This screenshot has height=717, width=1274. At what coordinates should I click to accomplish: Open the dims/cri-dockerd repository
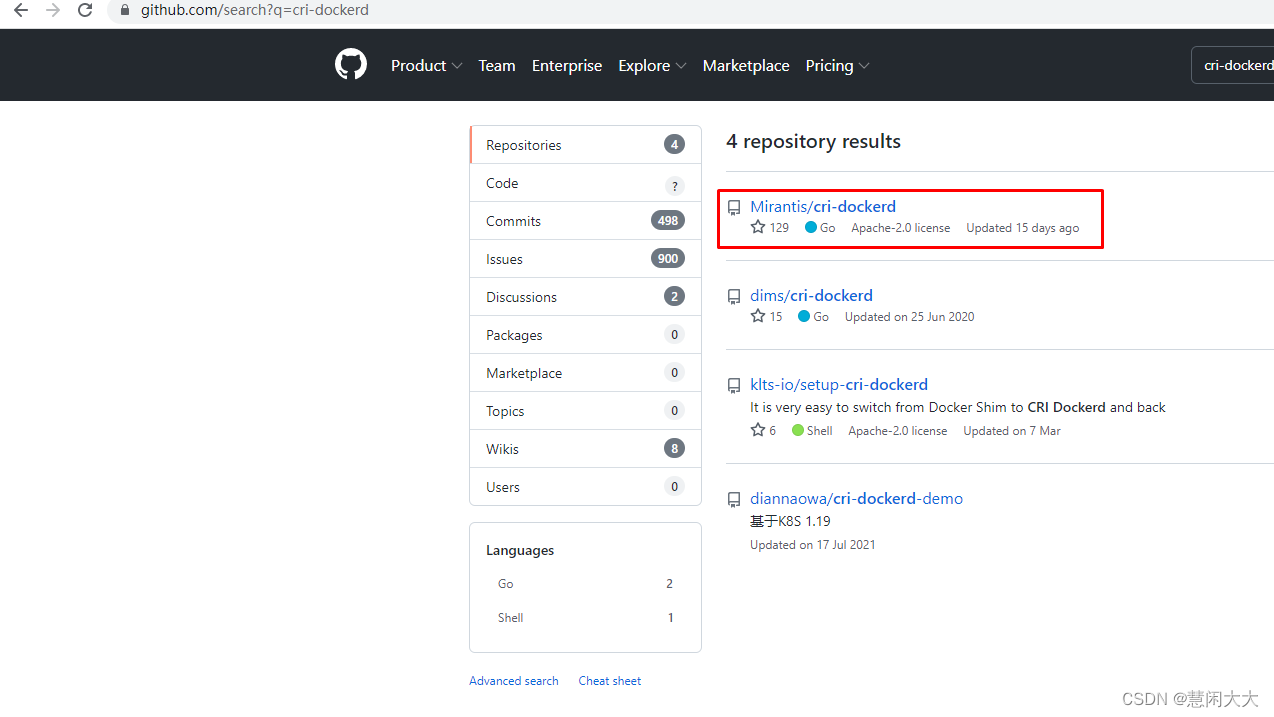pyautogui.click(x=811, y=295)
